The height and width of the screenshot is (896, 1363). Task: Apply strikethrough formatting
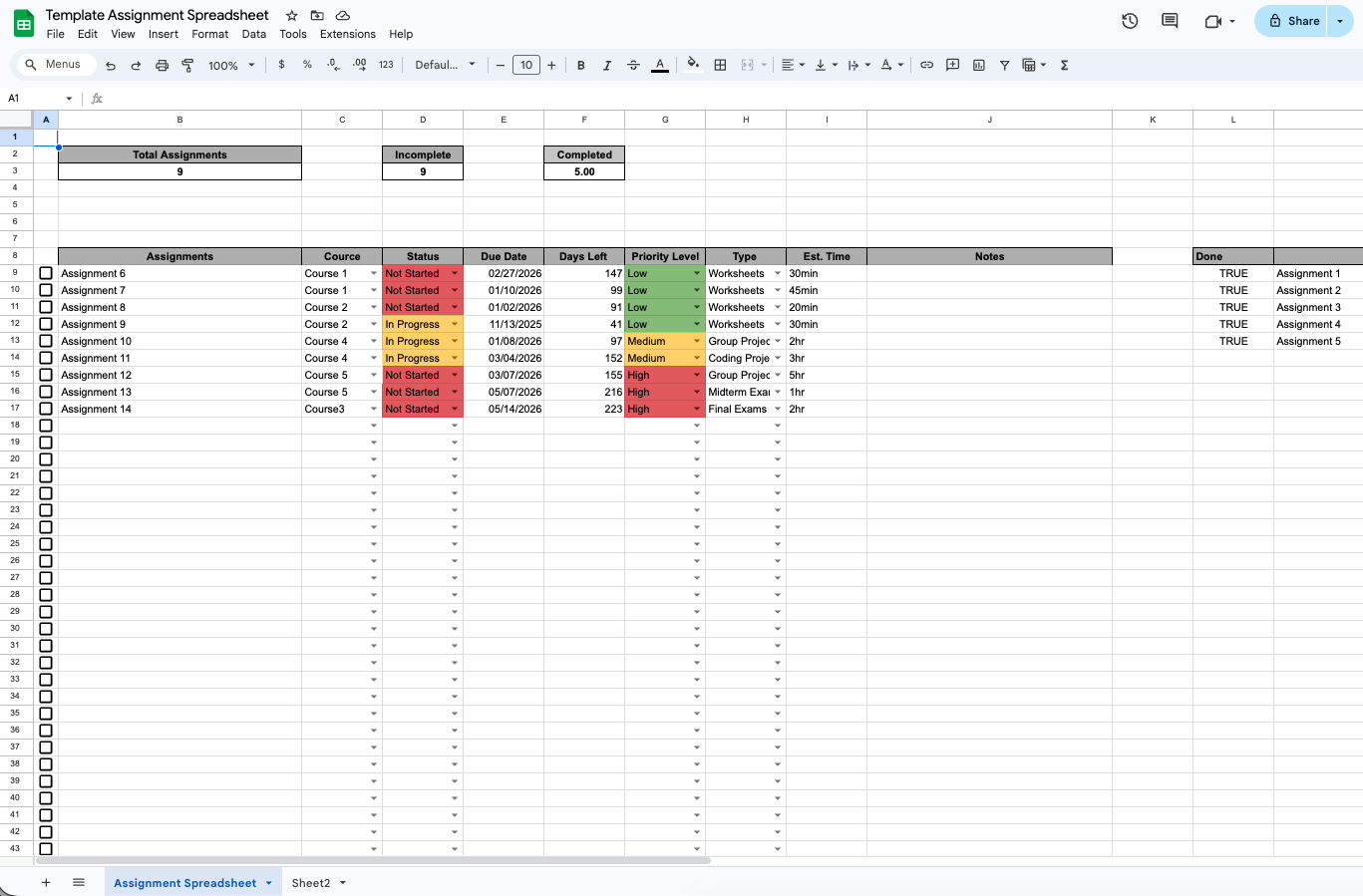pyautogui.click(x=633, y=64)
